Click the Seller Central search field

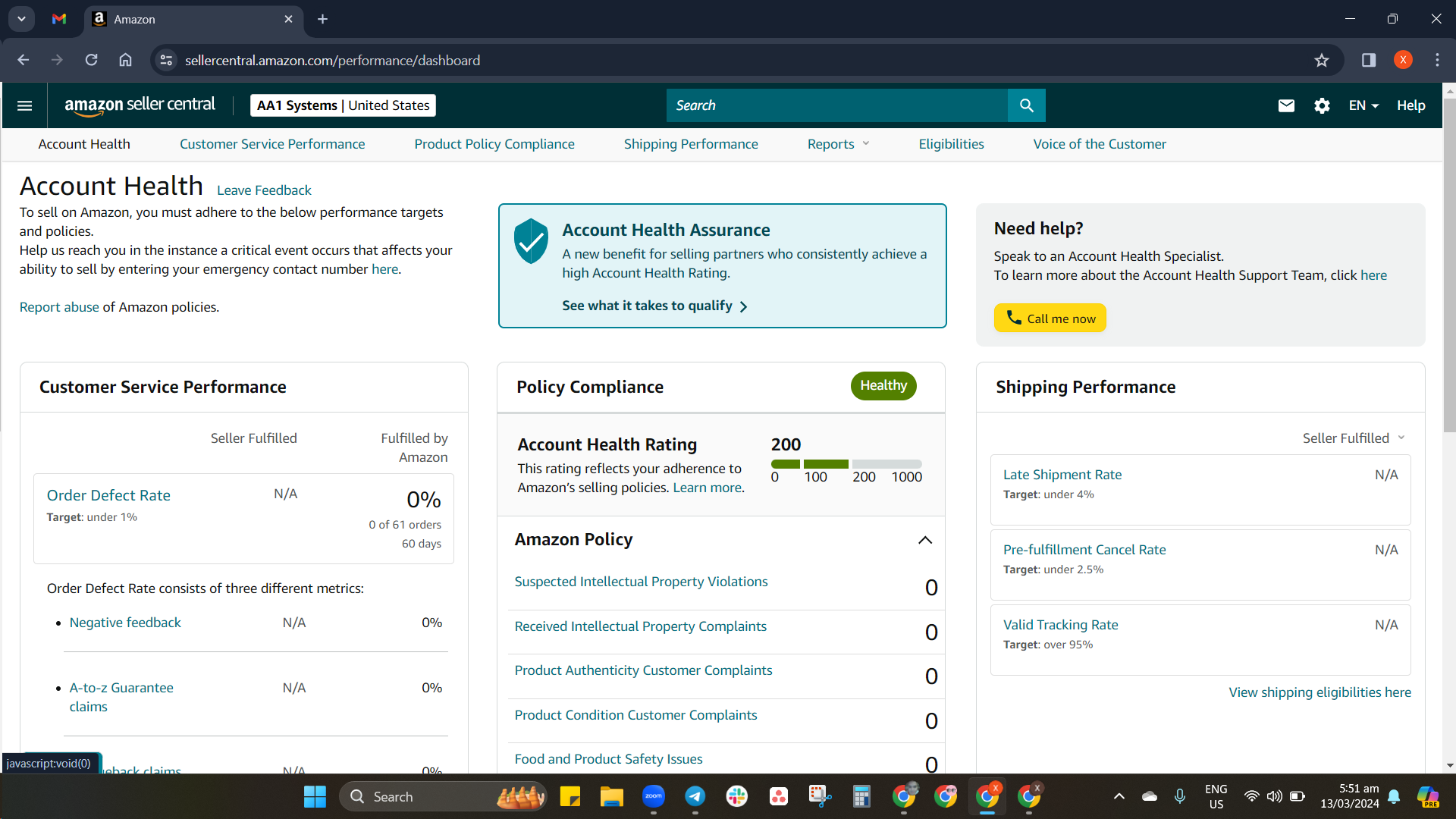click(837, 105)
